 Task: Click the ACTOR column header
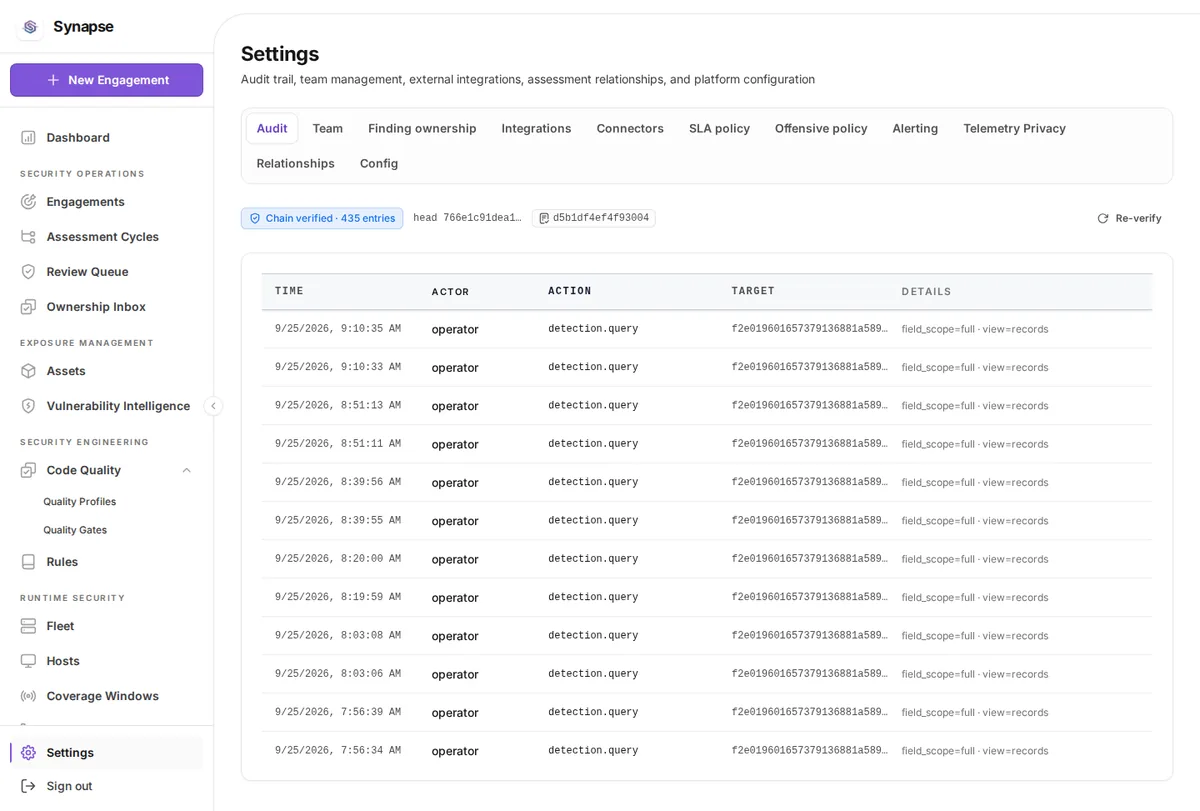coord(450,292)
